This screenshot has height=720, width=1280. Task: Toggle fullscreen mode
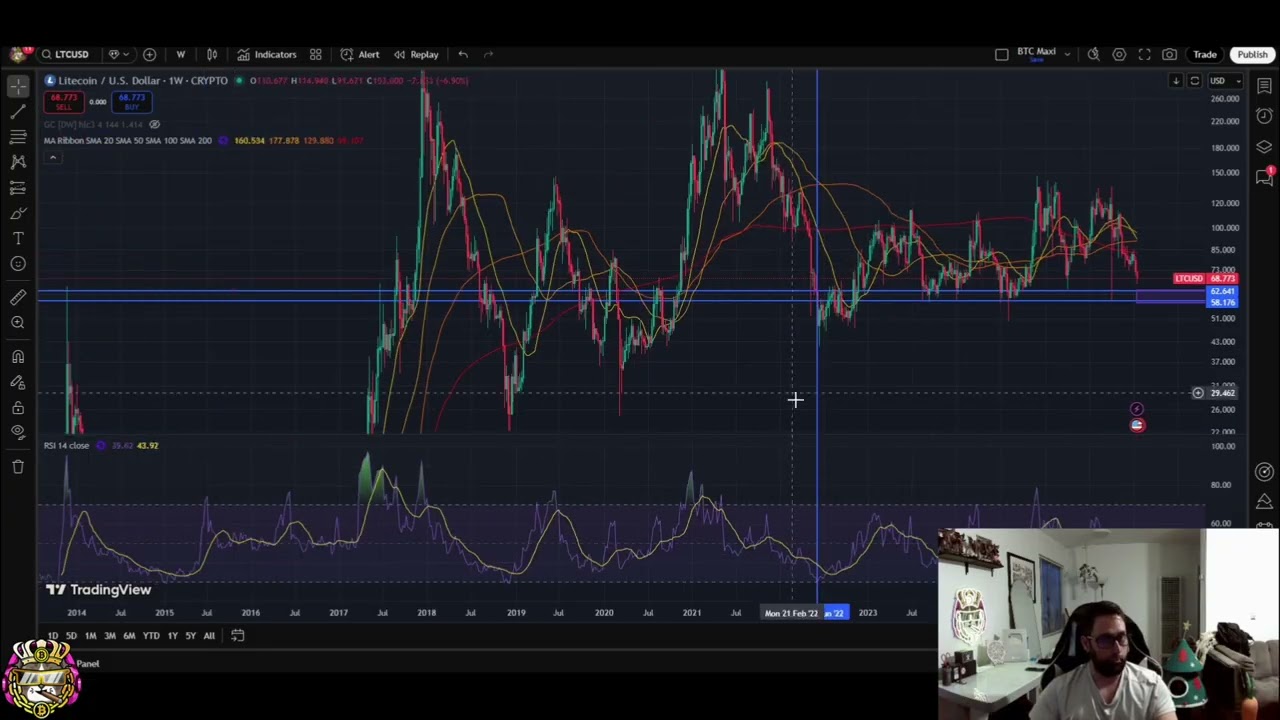1144,54
